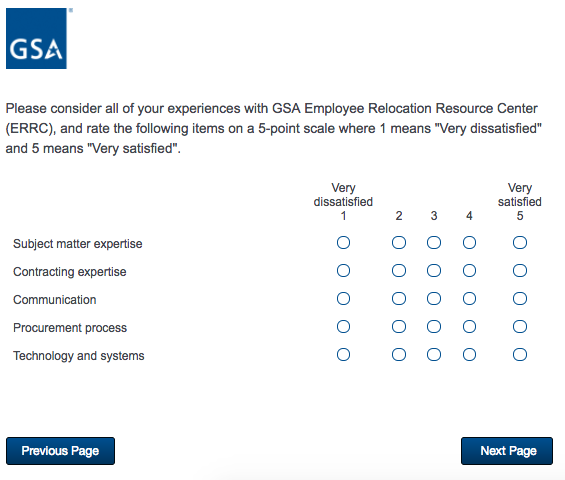Select 3 for Communication
This screenshot has width=565, height=480.
point(433,298)
